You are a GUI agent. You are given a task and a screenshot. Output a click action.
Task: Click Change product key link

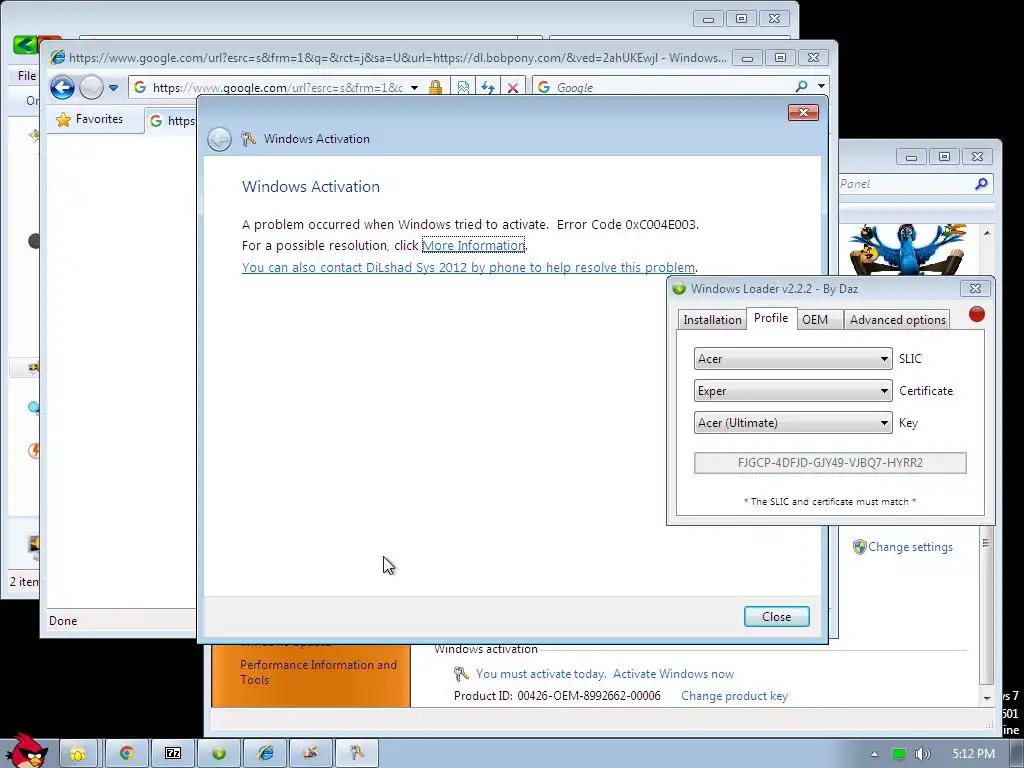coord(734,696)
